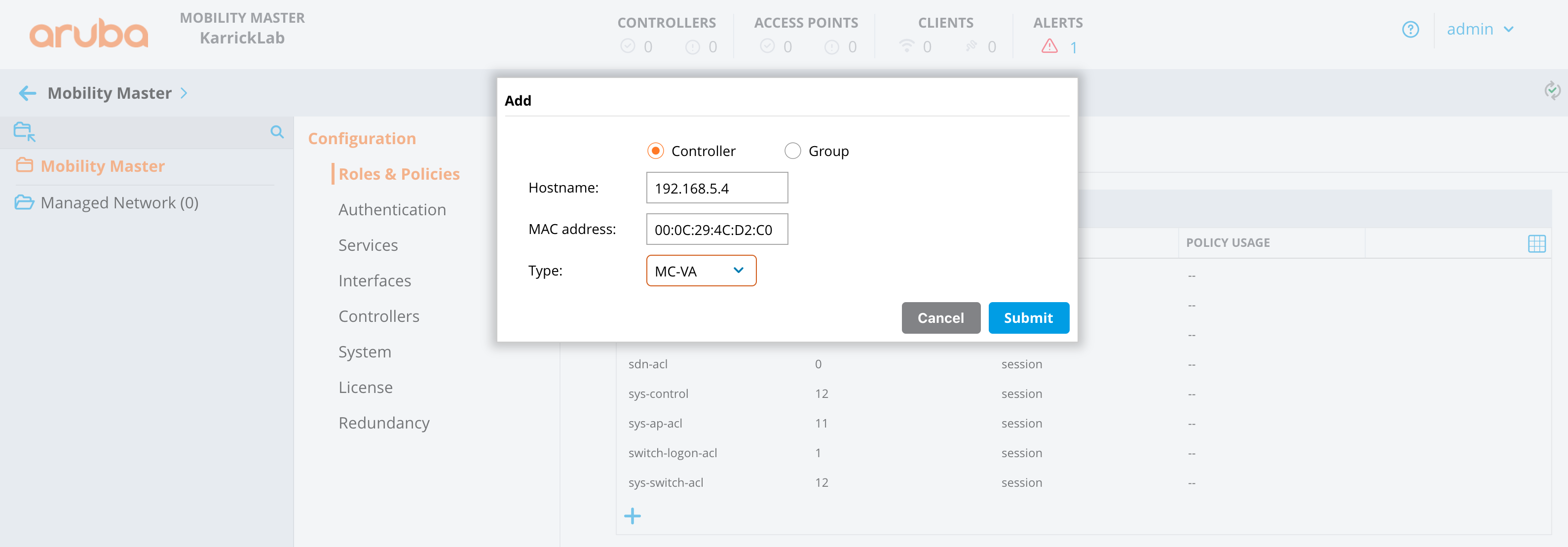Go to the Controllers configuration menu item

(x=378, y=316)
